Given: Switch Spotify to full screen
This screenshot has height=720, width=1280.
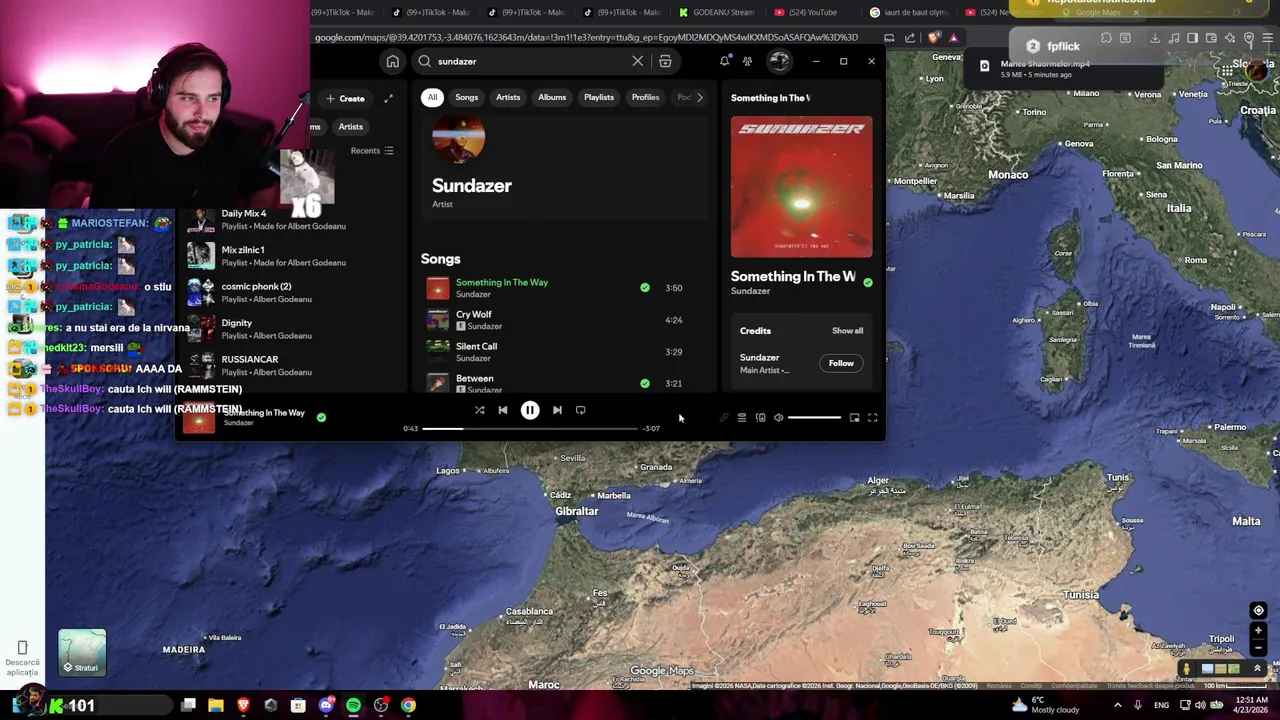Looking at the screenshot, I should pyautogui.click(x=872, y=418).
